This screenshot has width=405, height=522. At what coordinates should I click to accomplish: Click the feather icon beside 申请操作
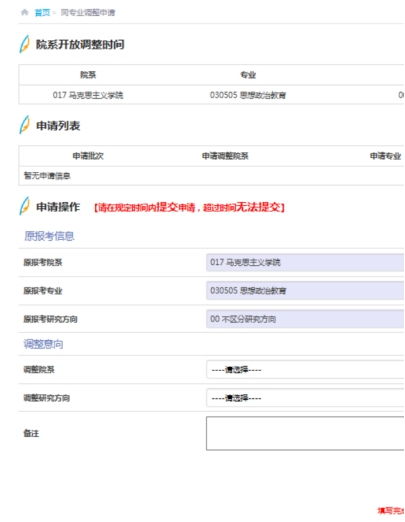point(24,206)
